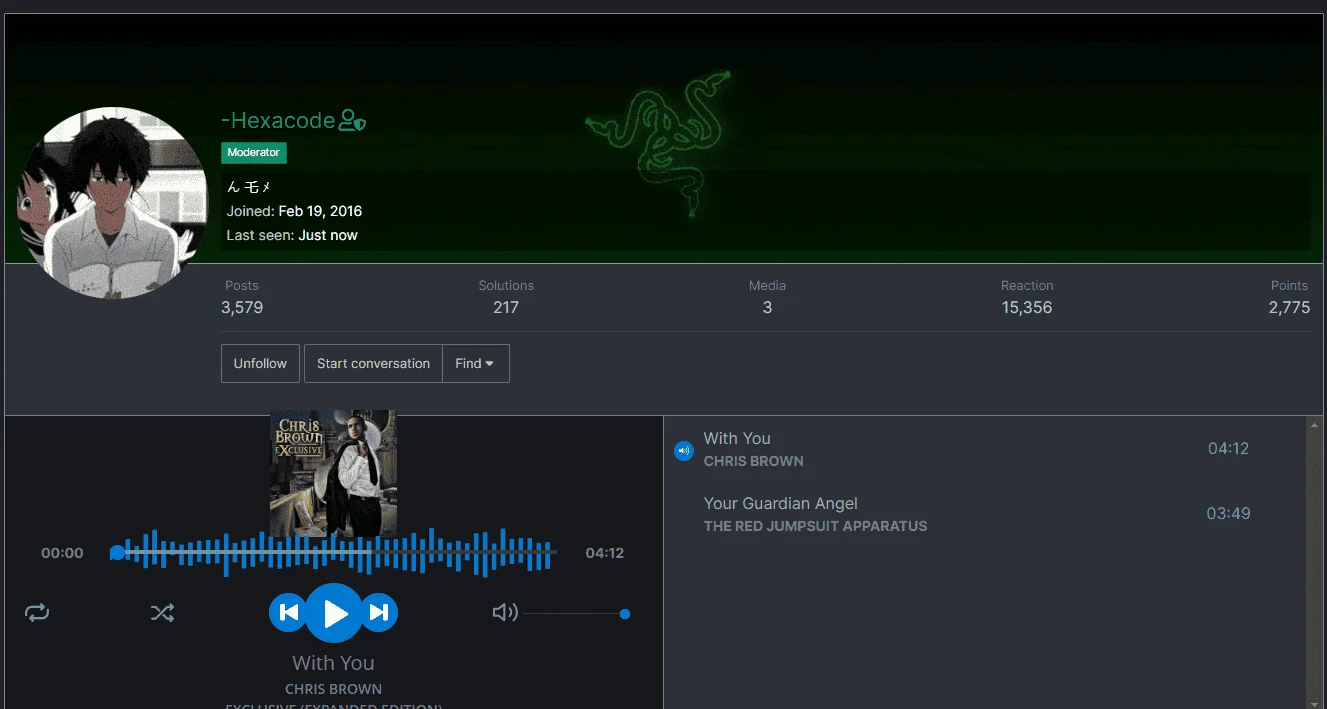Open the Media count 3
Screen dimensions: 1327x709
pyautogui.click(x=767, y=307)
